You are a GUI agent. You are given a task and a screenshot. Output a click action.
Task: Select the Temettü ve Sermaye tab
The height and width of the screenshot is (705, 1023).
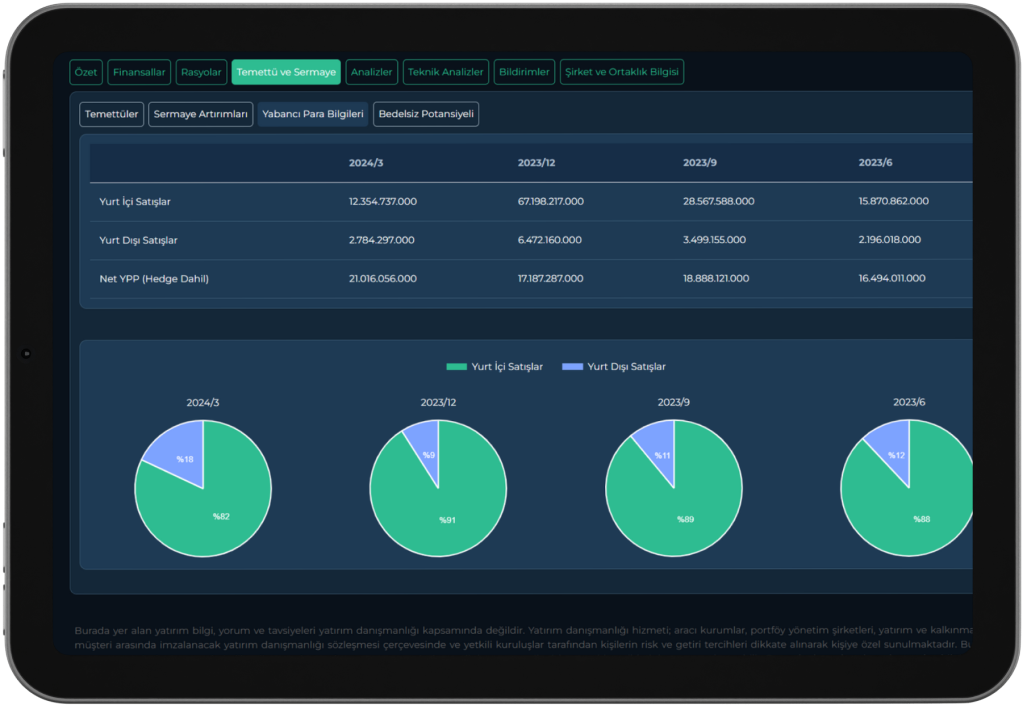click(x=286, y=72)
